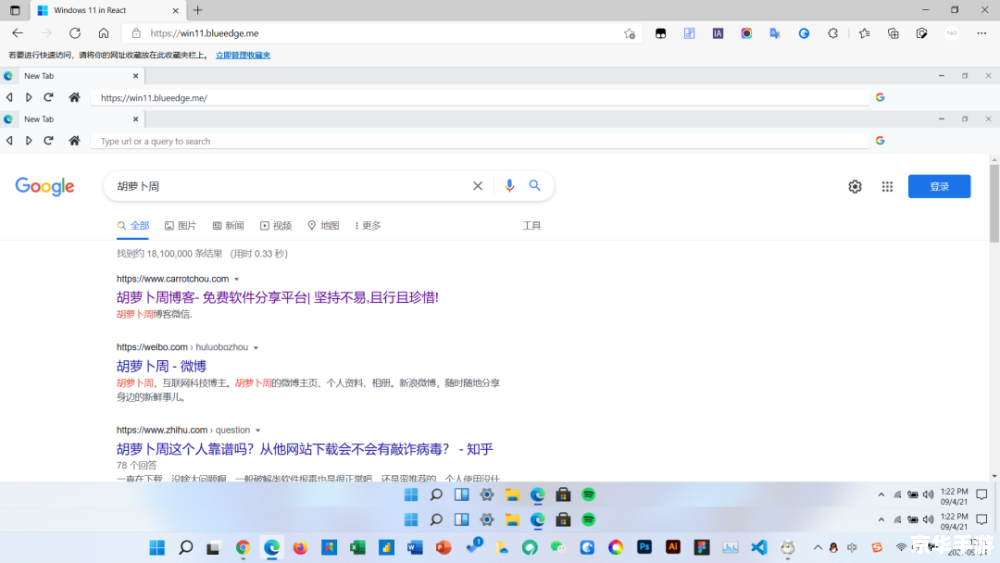This screenshot has height=563, width=1000.
Task: Show hidden icons in upper nested tray
Action: click(881, 495)
